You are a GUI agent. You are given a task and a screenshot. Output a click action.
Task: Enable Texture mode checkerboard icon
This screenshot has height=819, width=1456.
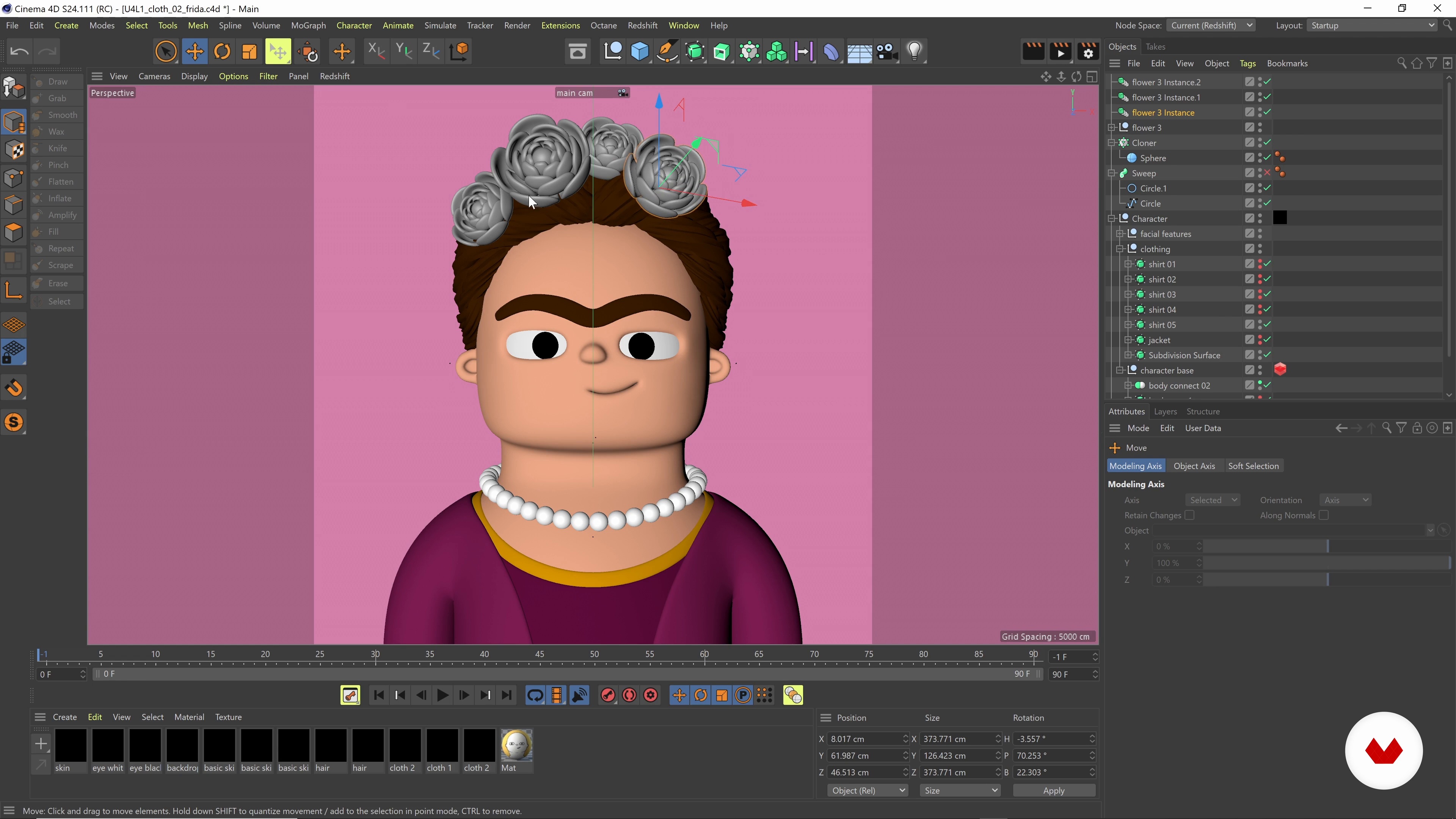(14, 150)
